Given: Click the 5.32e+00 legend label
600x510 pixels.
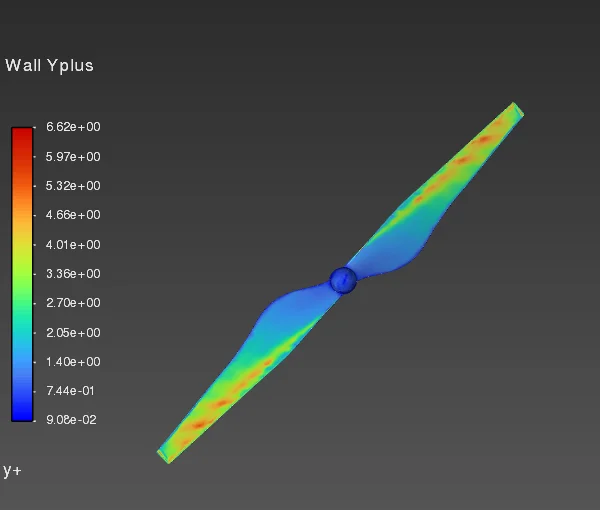Looking at the screenshot, I should [73, 186].
